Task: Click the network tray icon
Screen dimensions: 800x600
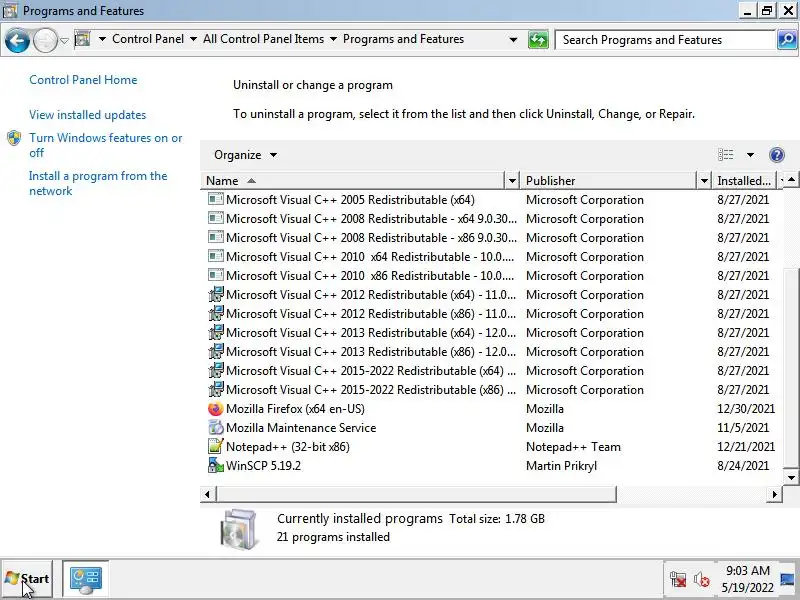Action: click(678, 579)
